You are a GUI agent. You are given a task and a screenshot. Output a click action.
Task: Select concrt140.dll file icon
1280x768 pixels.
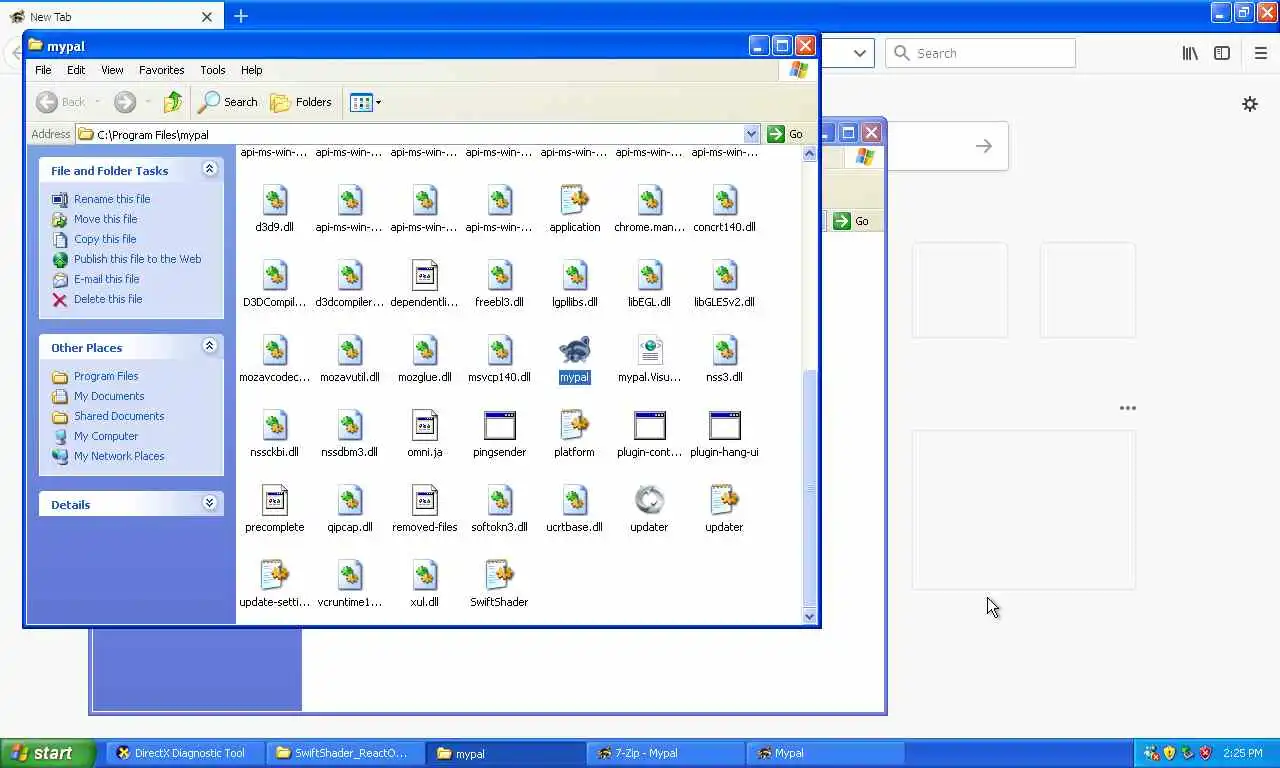point(725,200)
